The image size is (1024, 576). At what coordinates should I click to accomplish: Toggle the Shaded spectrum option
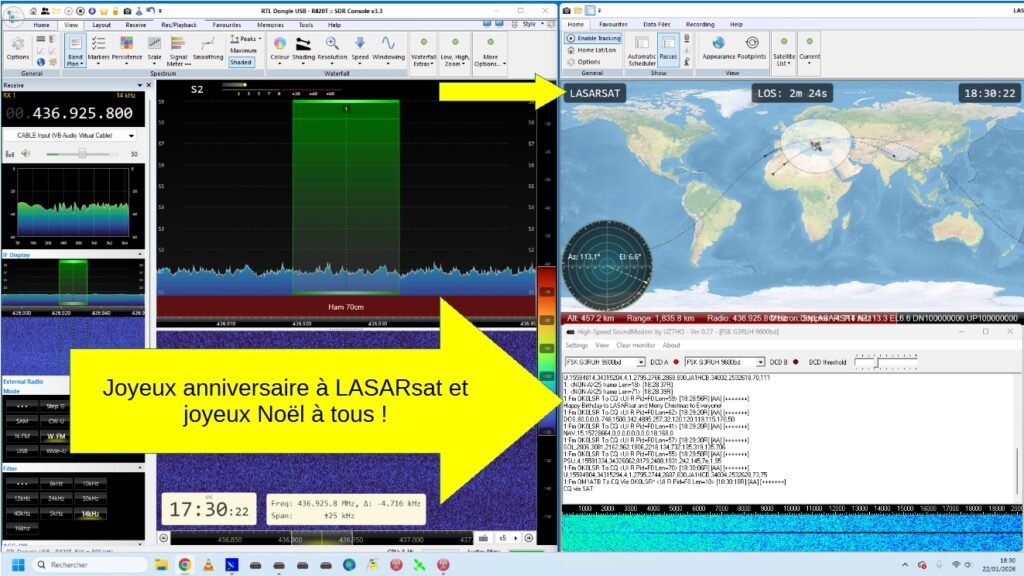[241, 61]
